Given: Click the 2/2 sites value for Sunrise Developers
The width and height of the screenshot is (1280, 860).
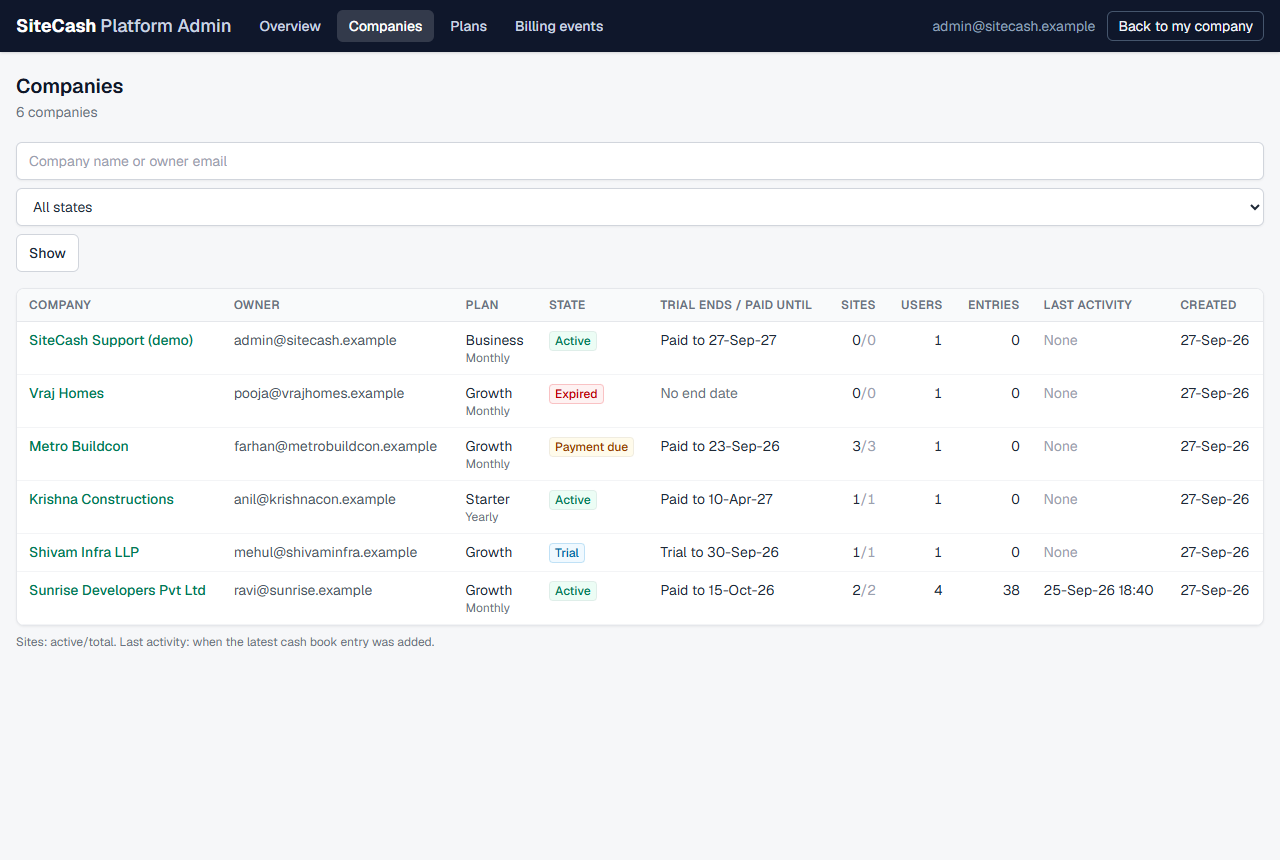Looking at the screenshot, I should 864,590.
